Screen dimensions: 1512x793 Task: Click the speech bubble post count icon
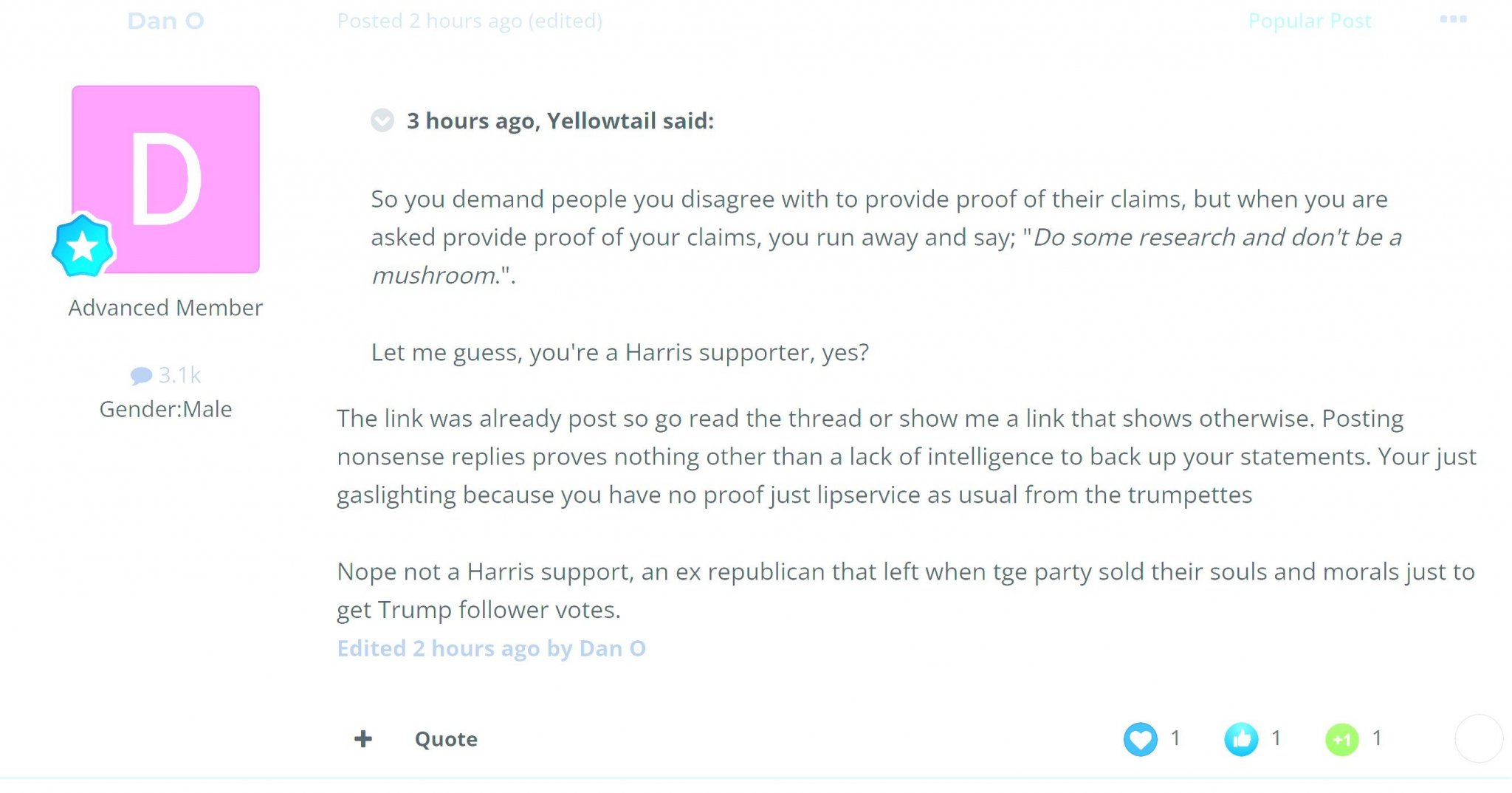(x=141, y=376)
